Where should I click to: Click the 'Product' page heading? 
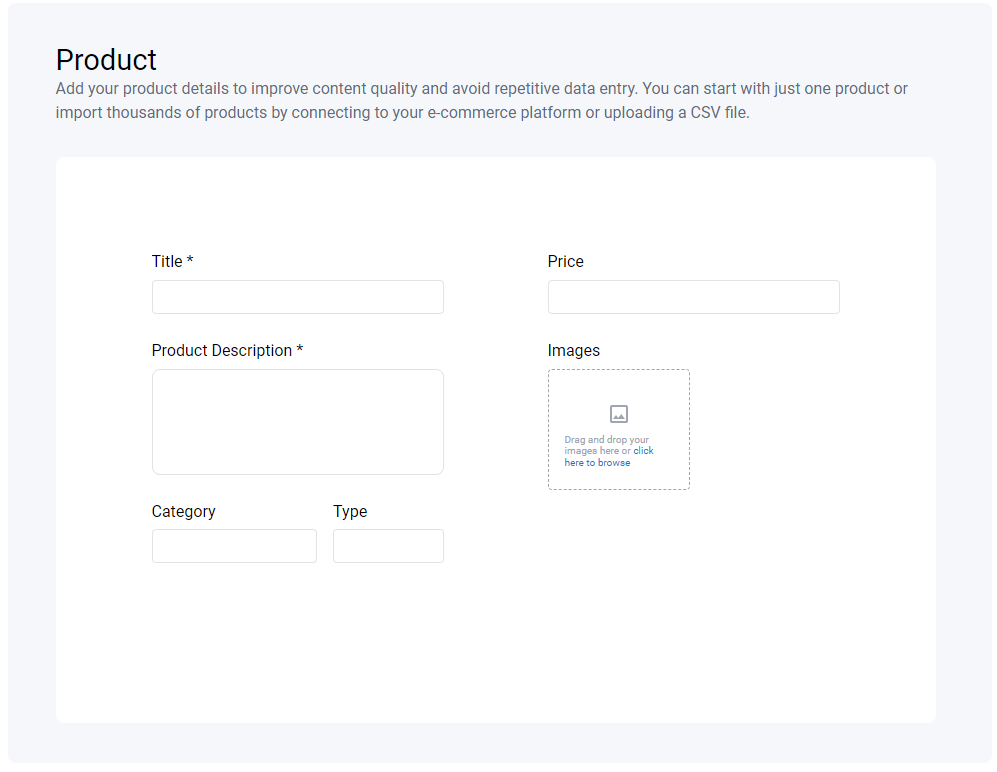(106, 60)
